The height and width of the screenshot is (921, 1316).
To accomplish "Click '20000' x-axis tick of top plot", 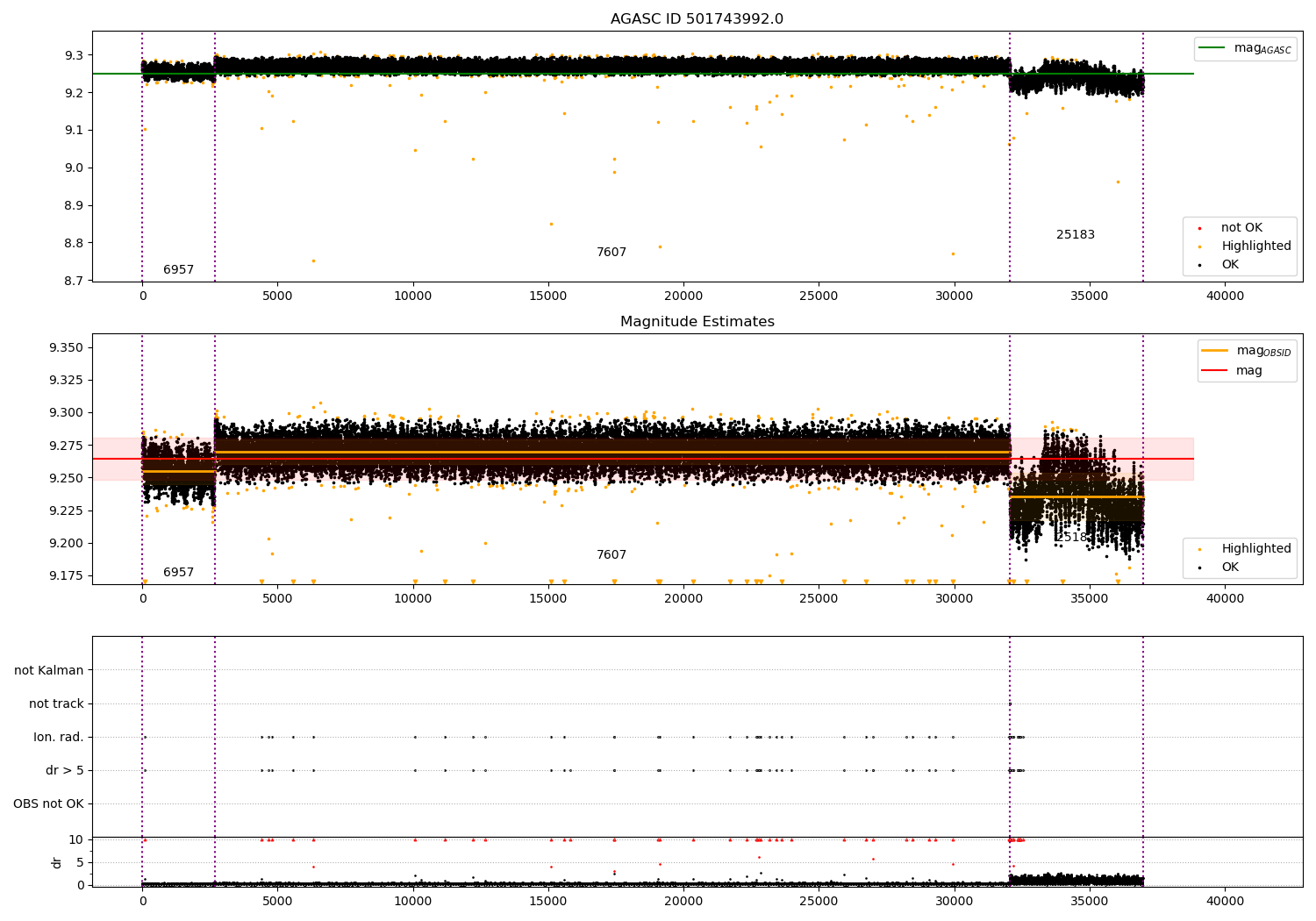I will coord(683,296).
